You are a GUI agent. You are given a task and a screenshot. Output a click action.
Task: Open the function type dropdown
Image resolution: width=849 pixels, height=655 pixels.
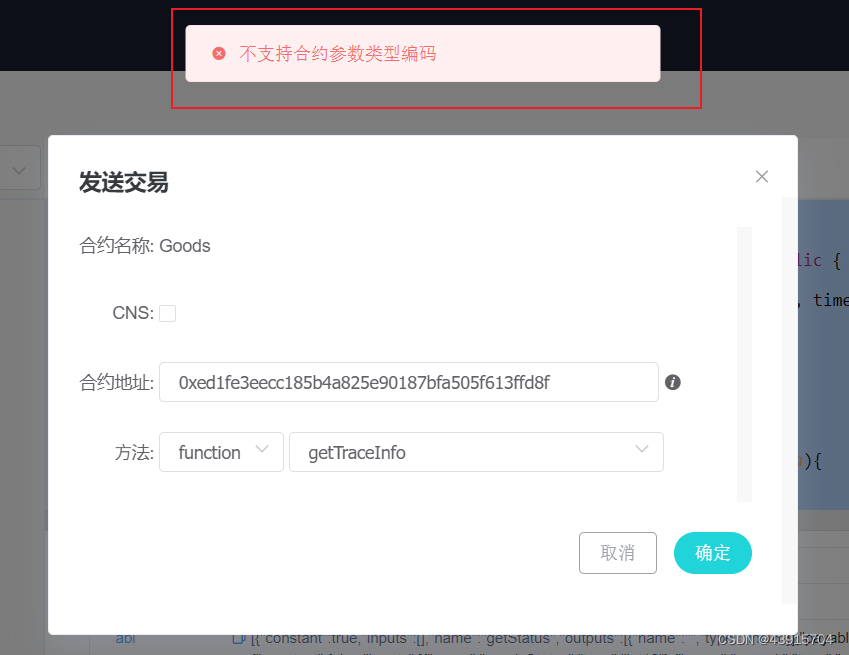(x=221, y=452)
